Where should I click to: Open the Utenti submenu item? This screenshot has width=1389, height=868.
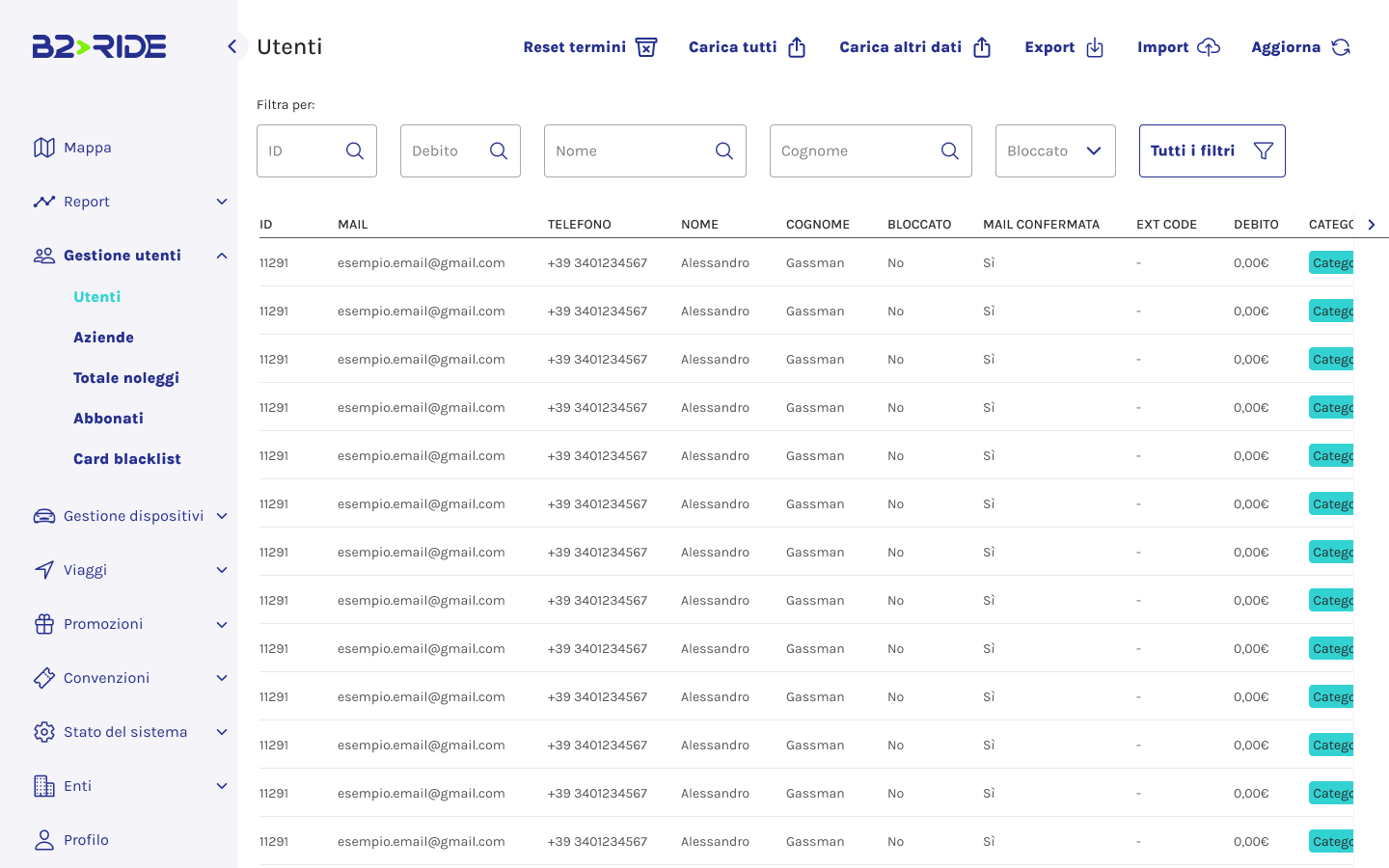pyautogui.click(x=97, y=297)
